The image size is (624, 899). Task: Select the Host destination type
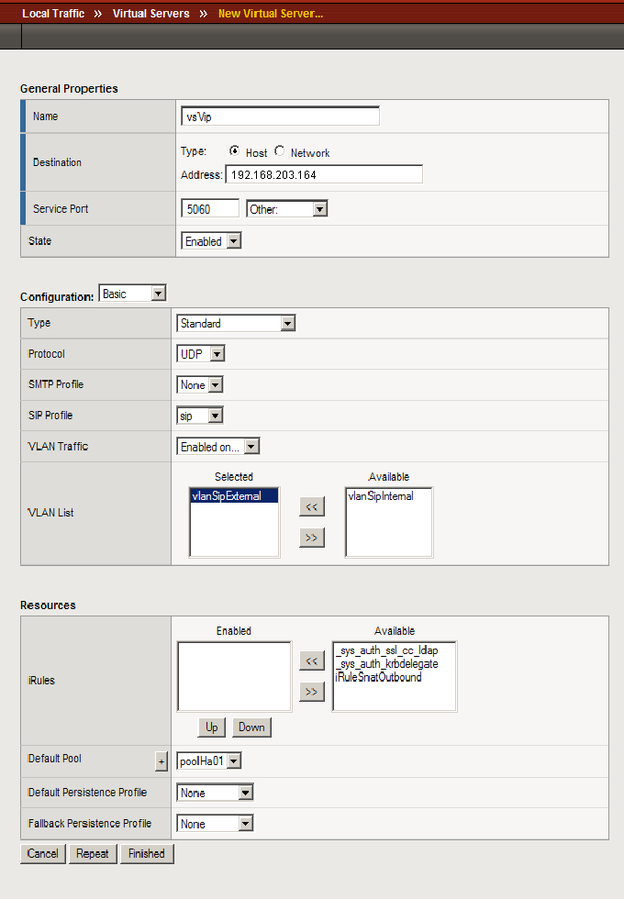tap(234, 152)
